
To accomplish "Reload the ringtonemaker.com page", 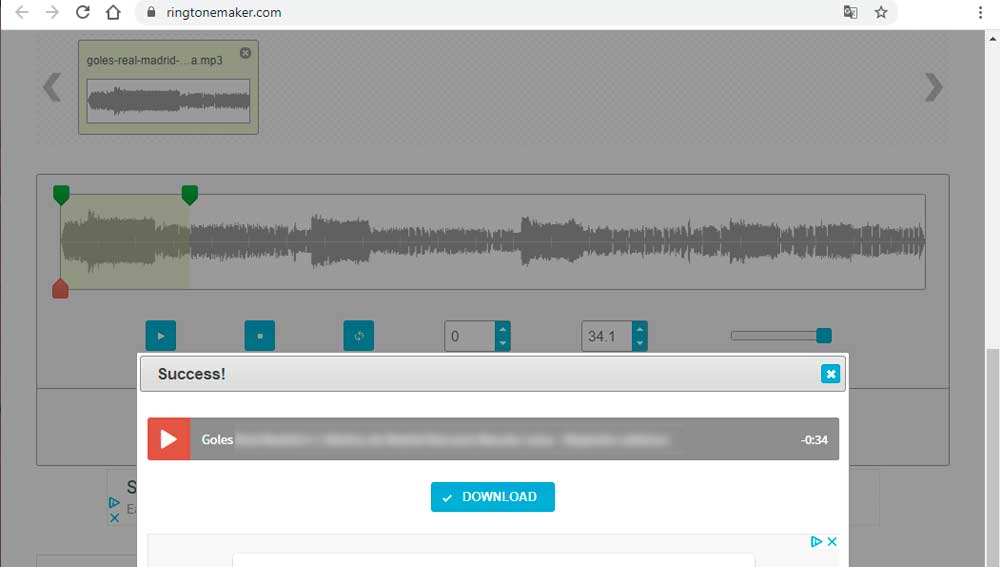I will point(83,13).
